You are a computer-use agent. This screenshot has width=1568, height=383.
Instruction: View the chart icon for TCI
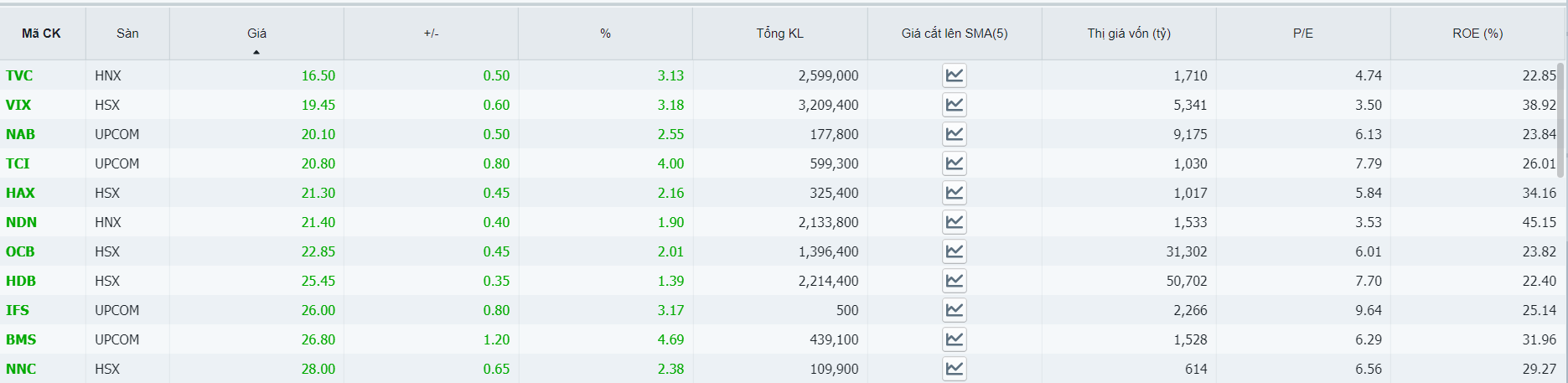[x=954, y=163]
